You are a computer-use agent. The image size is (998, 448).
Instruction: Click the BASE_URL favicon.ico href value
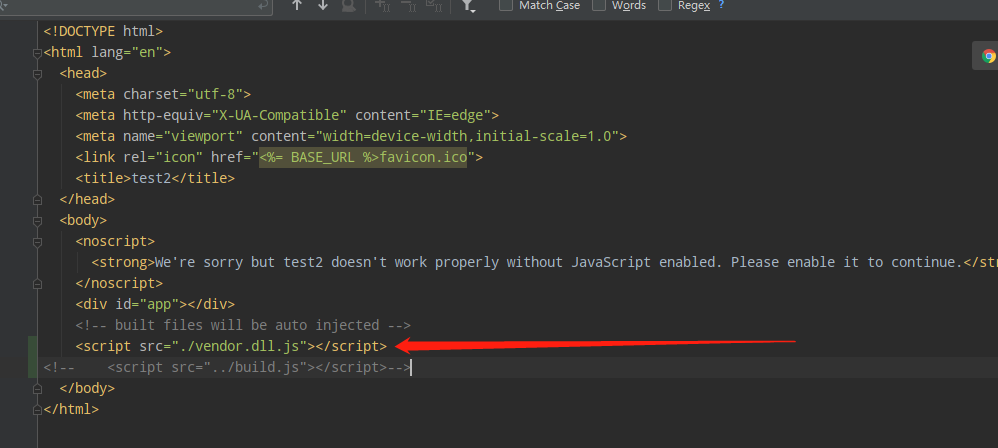[x=363, y=157]
